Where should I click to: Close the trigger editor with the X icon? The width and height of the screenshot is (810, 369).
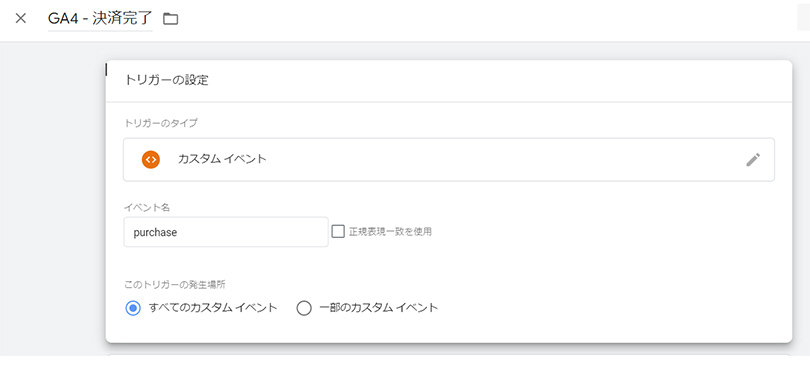[x=21, y=19]
